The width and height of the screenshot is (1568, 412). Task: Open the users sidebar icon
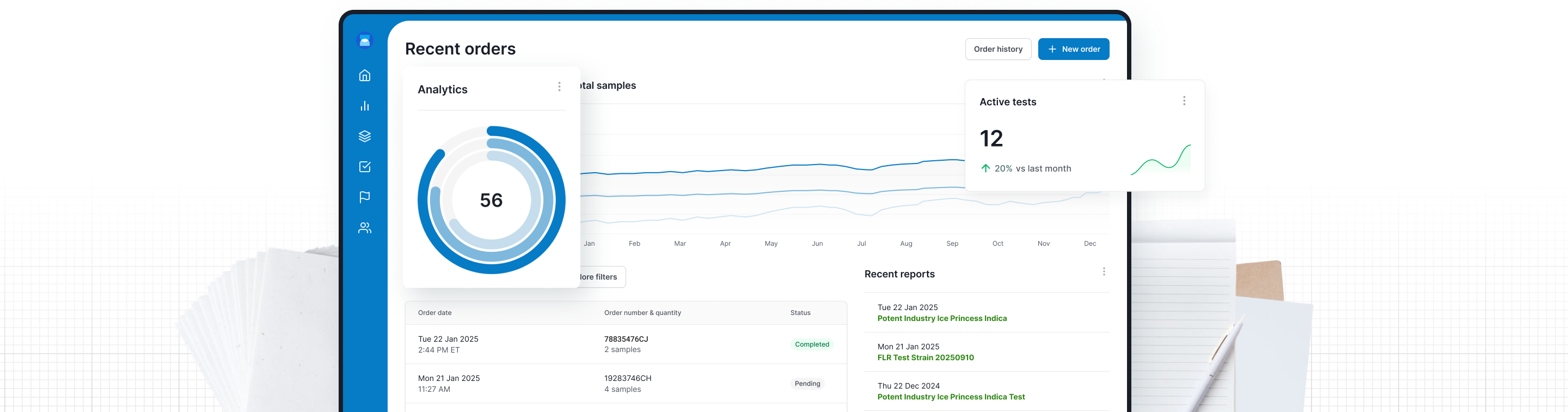365,228
